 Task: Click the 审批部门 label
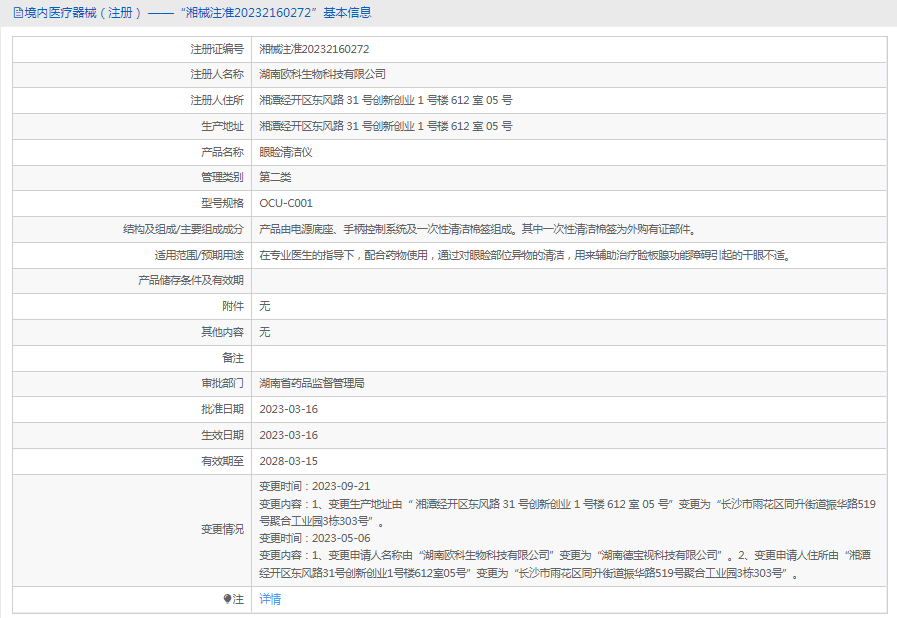[x=222, y=383]
